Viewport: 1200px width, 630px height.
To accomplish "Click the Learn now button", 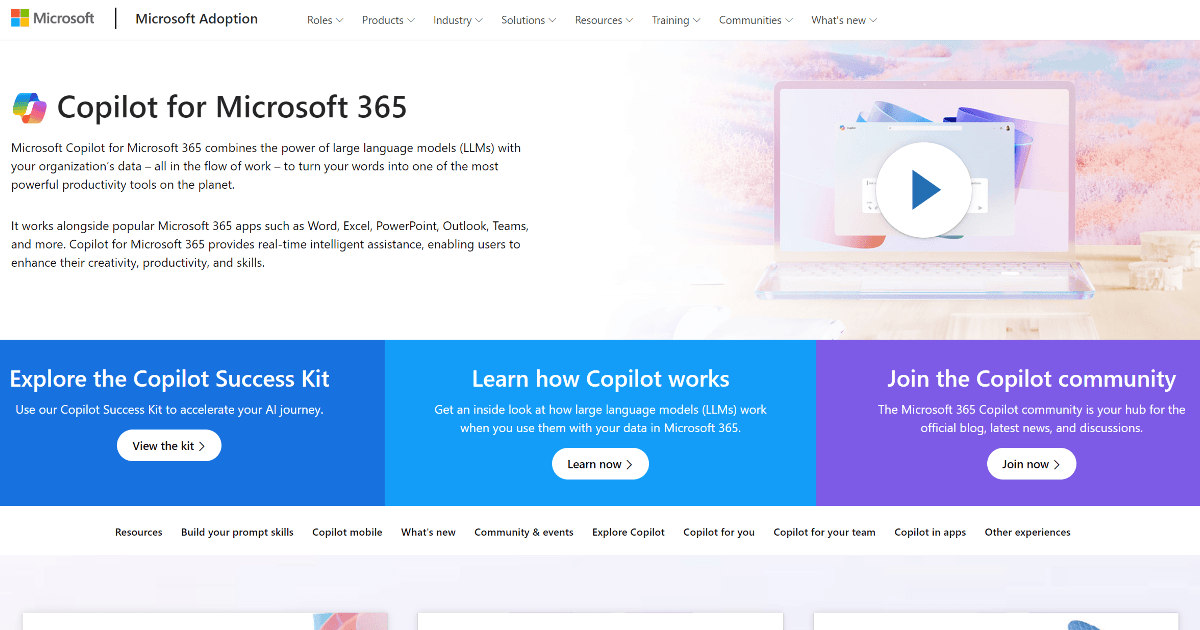I will [x=600, y=463].
